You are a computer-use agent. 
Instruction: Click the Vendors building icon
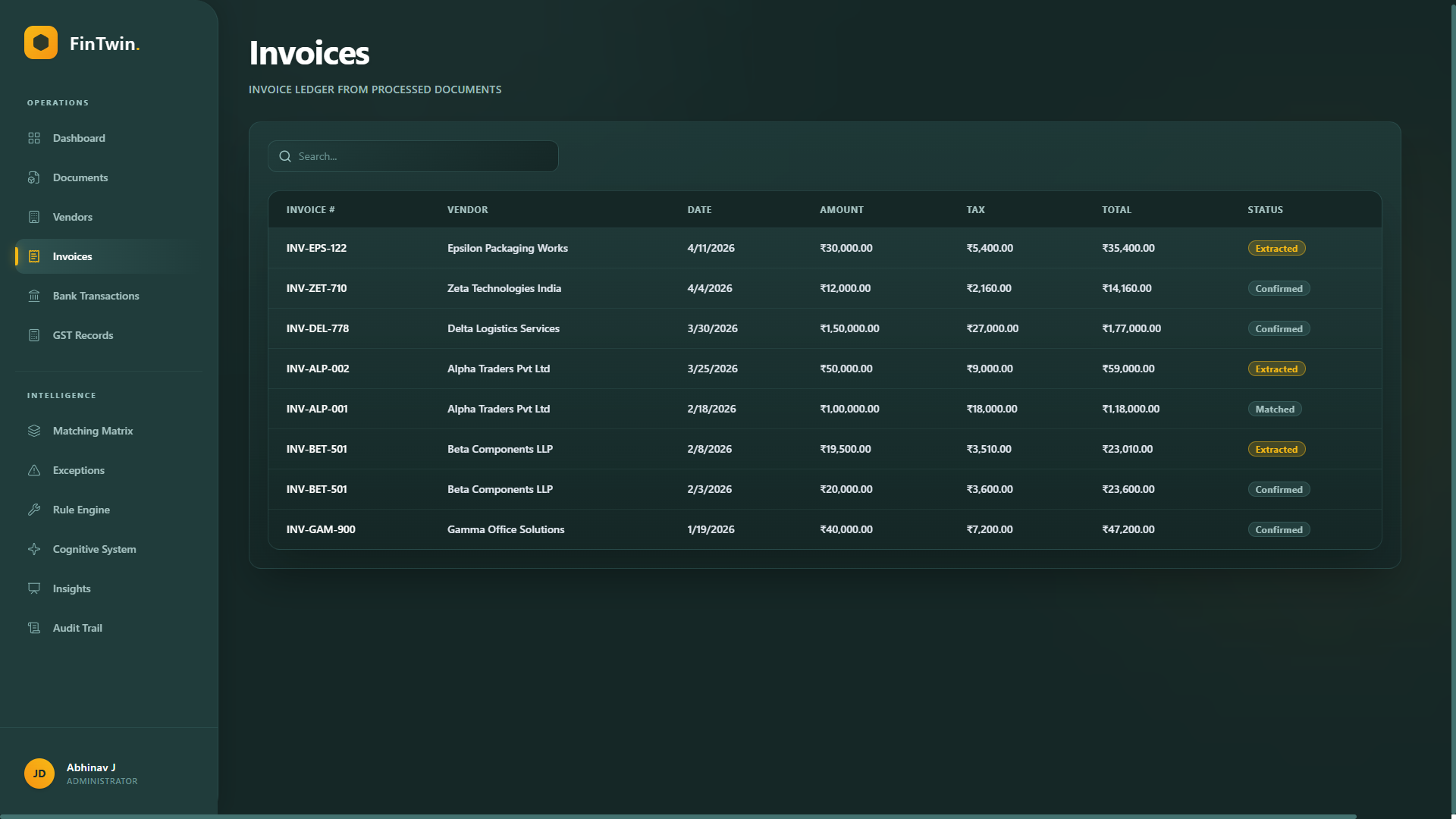34,217
